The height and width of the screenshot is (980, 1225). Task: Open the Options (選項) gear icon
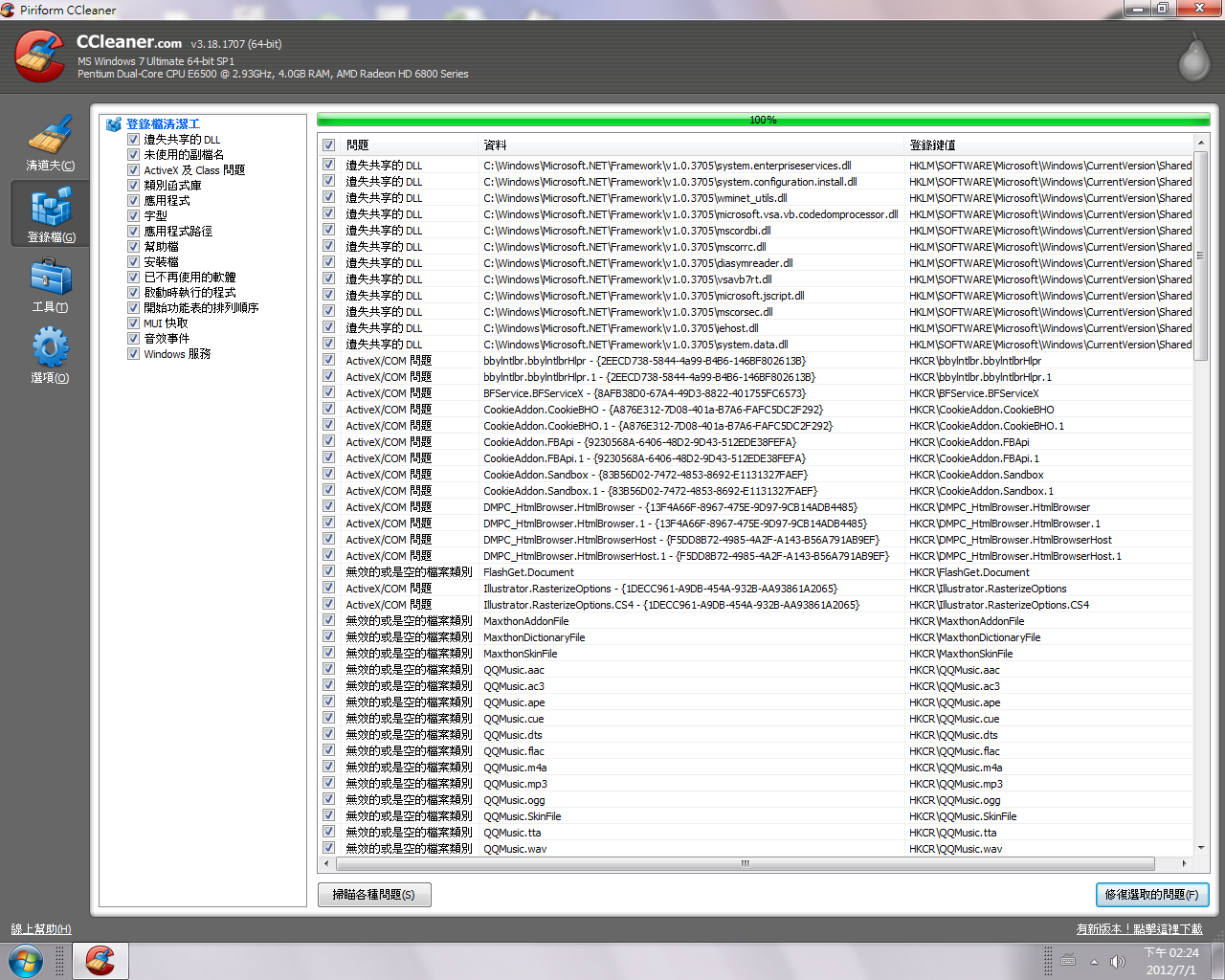[50, 348]
